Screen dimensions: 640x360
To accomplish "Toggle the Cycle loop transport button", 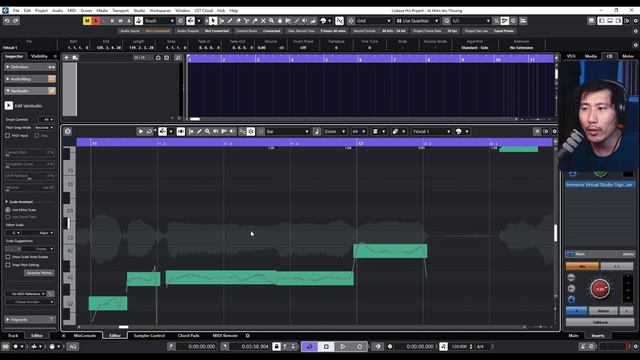I will click(x=309, y=347).
